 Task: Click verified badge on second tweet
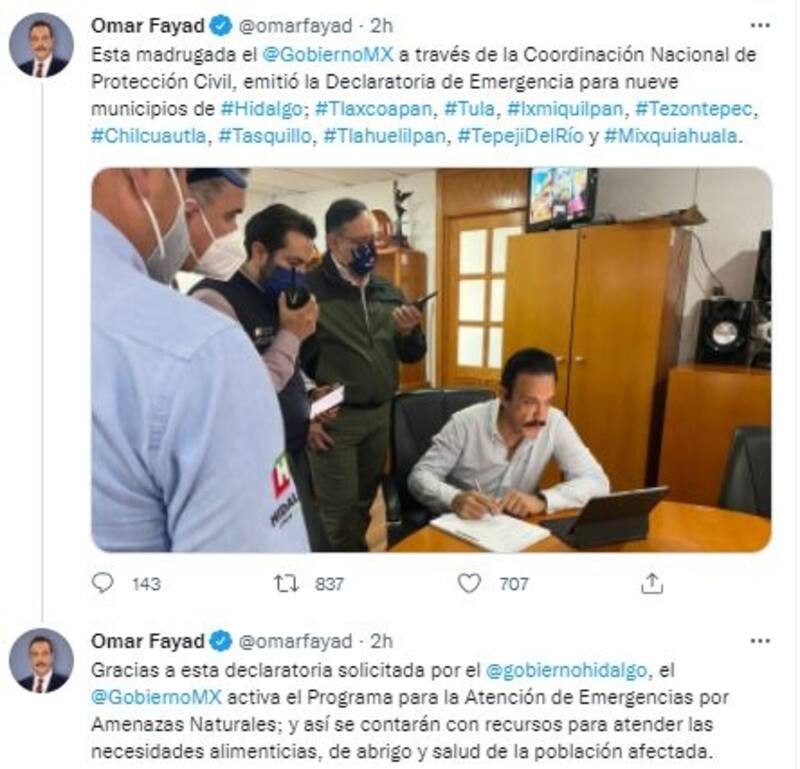[x=221, y=641]
